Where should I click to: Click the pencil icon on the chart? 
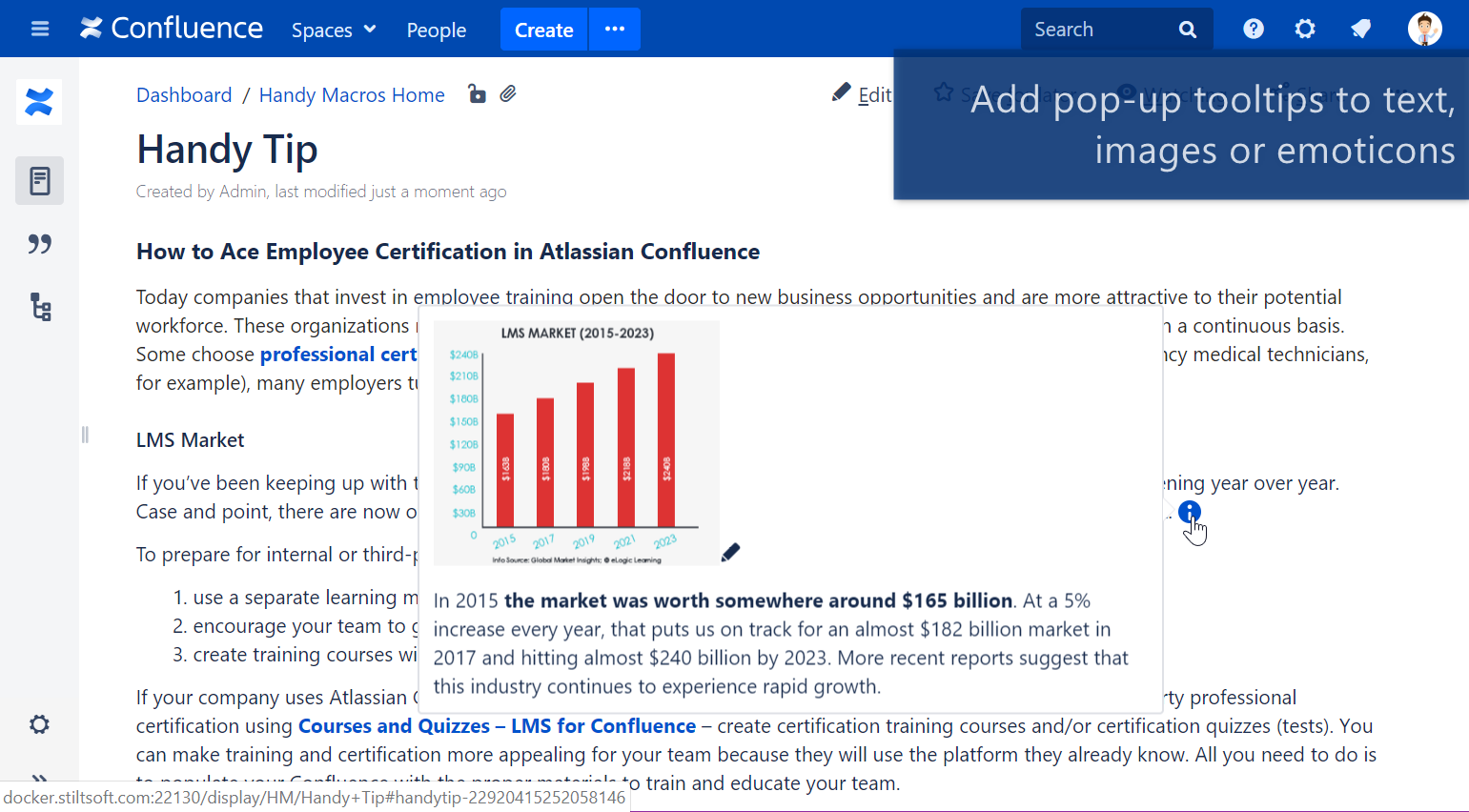(x=730, y=553)
